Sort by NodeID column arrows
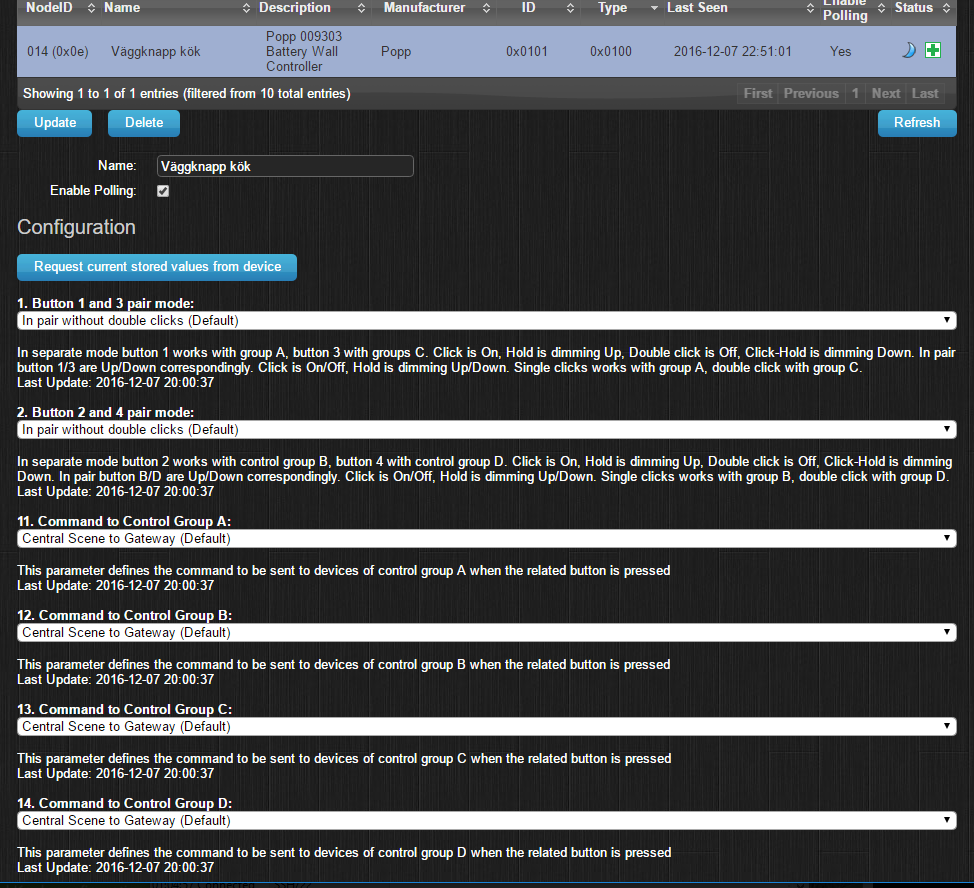The image size is (974, 888). click(x=91, y=8)
